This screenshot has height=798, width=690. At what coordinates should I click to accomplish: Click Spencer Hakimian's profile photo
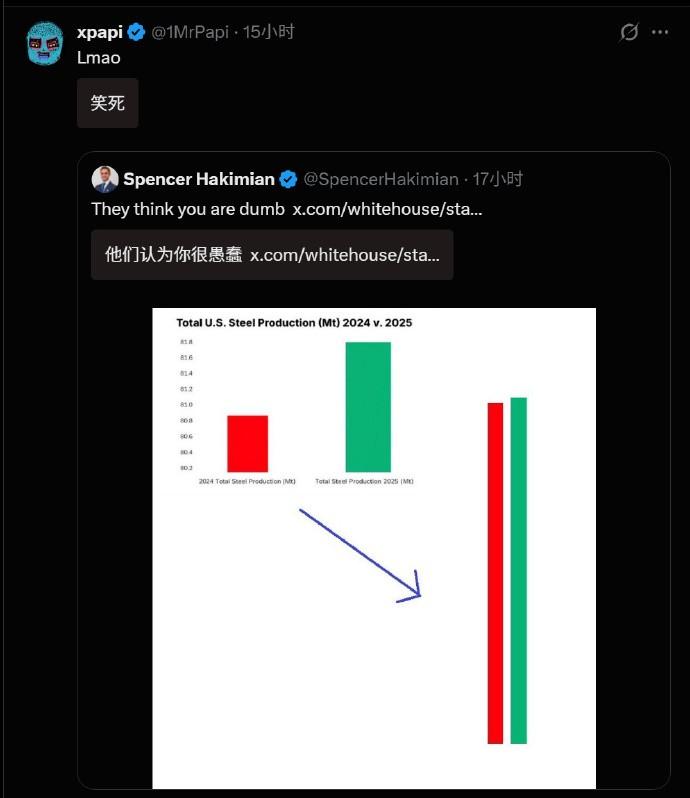[105, 179]
